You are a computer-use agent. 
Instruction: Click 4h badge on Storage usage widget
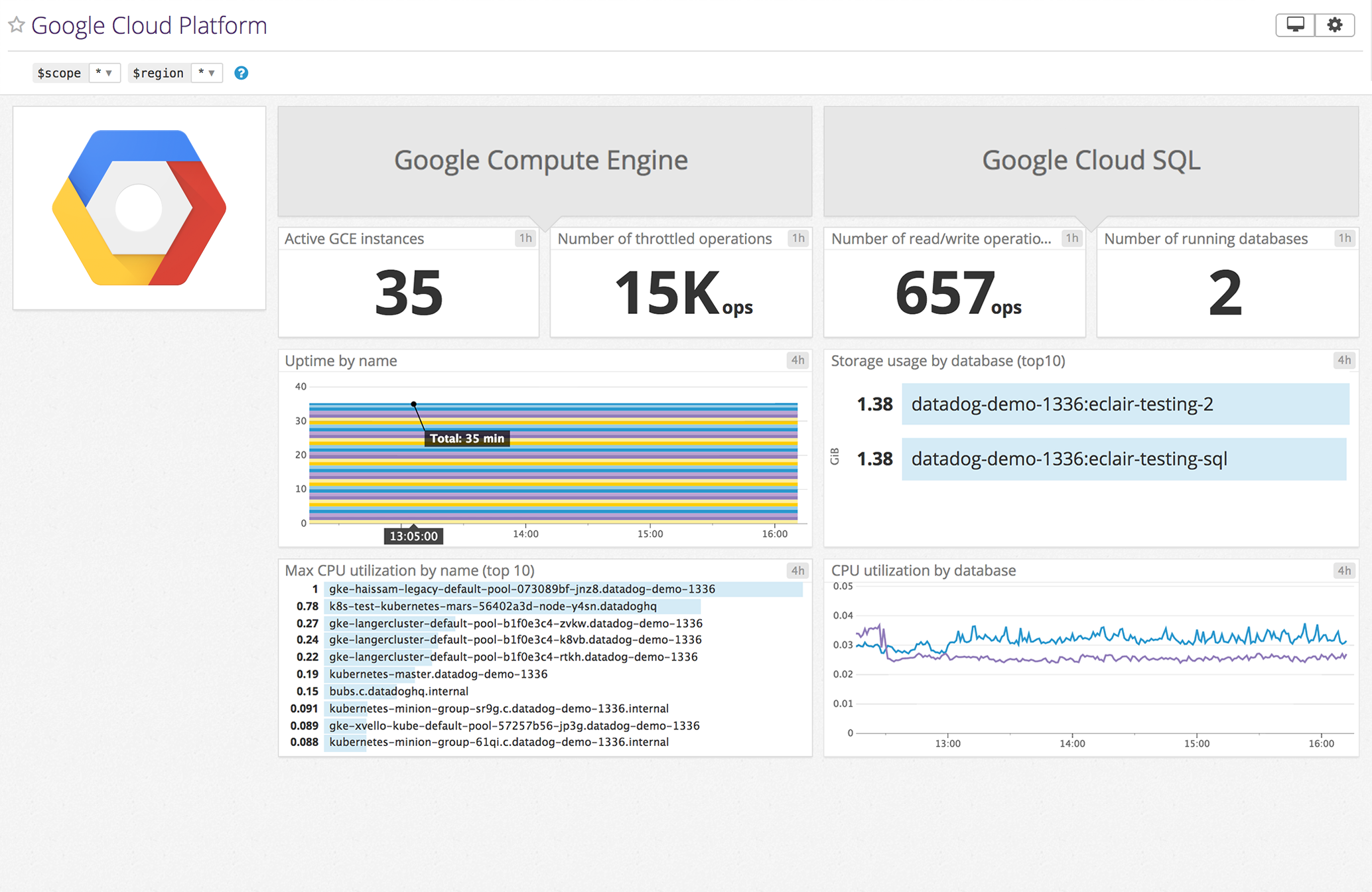click(x=1344, y=360)
